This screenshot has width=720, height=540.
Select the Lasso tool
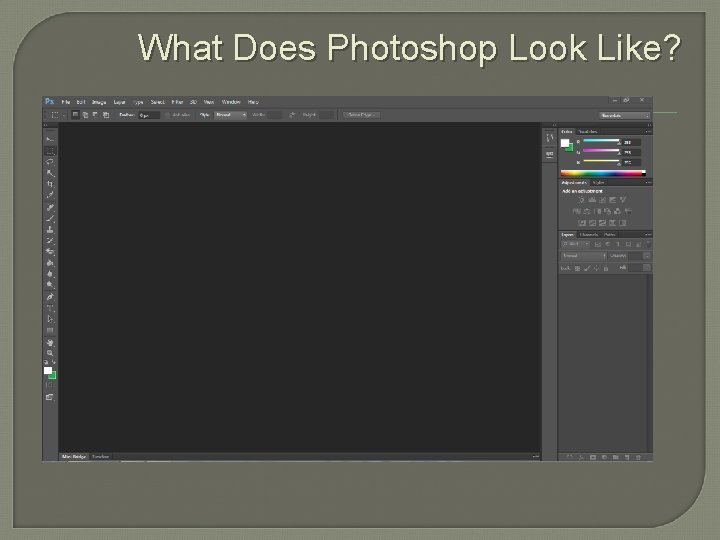[x=50, y=162]
